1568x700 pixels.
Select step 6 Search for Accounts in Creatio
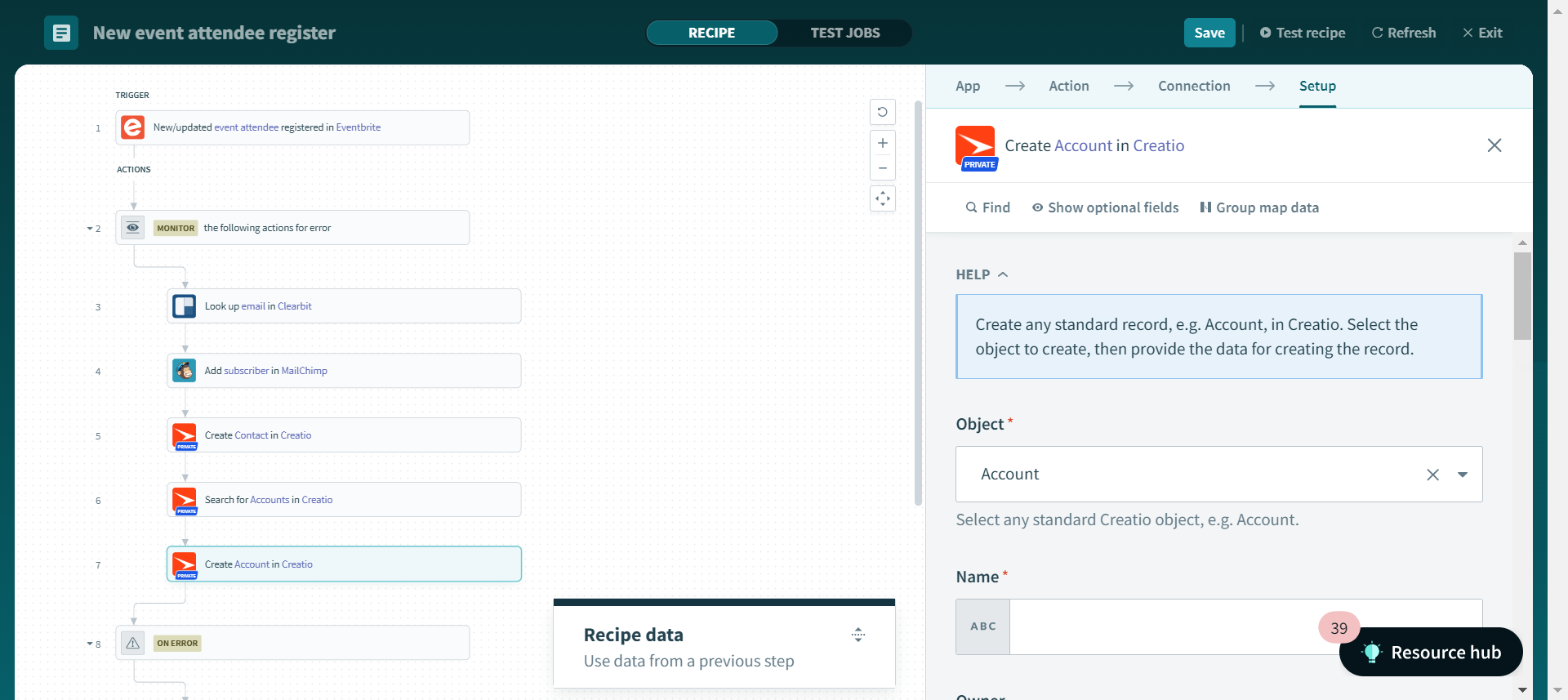(x=344, y=500)
